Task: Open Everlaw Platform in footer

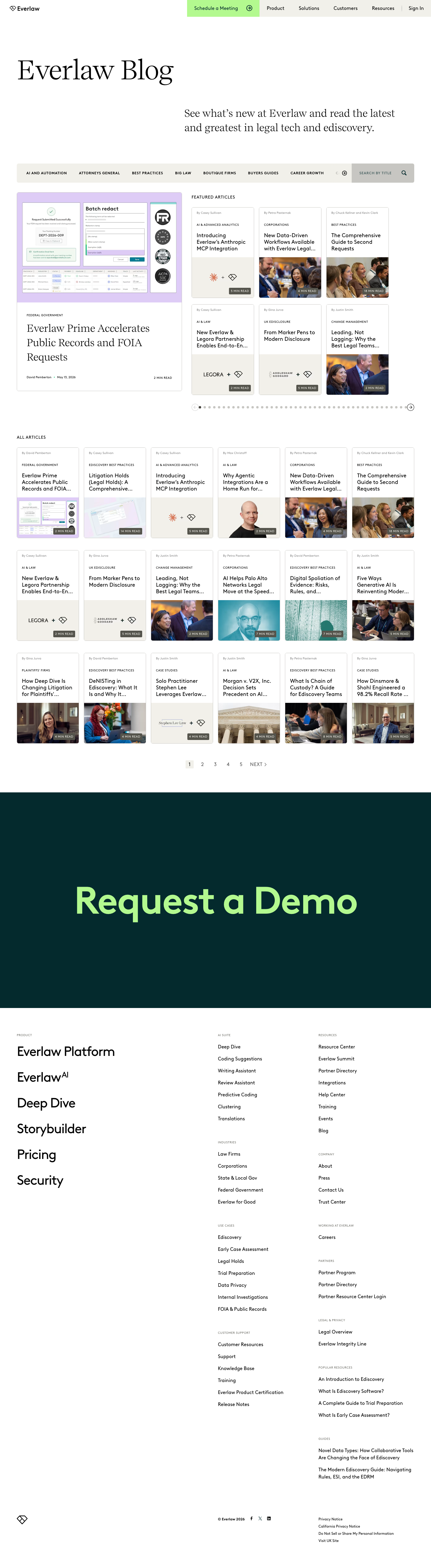Action: (66, 1052)
